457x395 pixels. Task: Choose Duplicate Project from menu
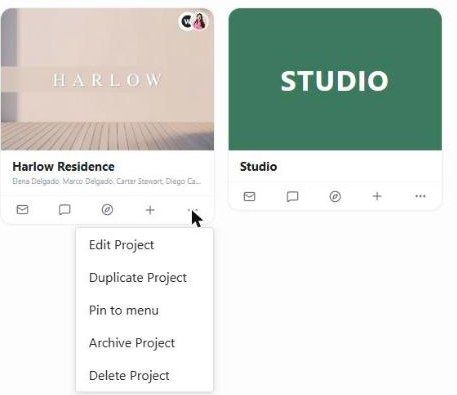(x=144, y=278)
